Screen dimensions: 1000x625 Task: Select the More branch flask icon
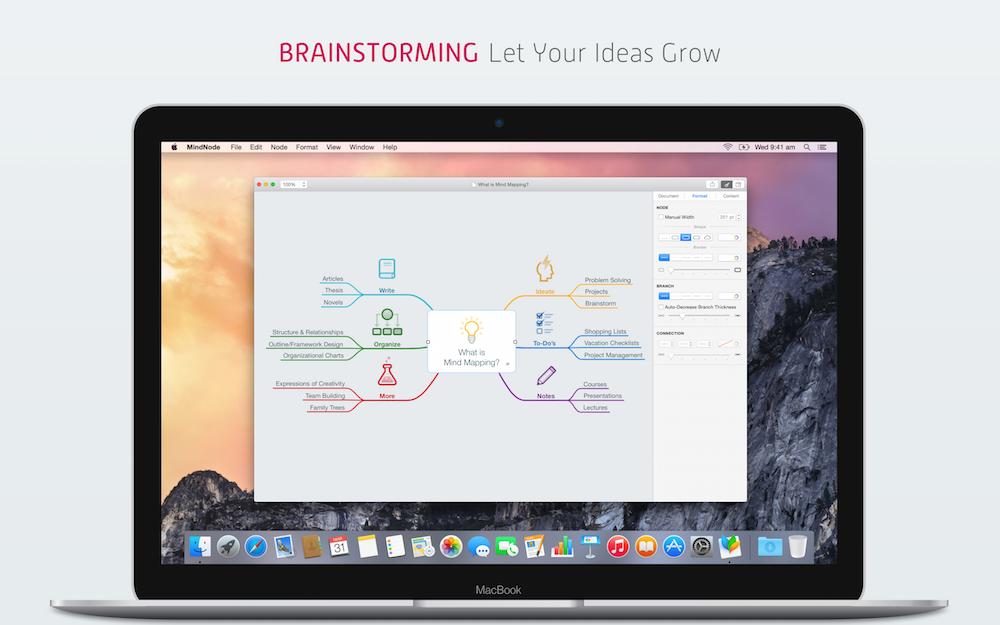coord(387,373)
